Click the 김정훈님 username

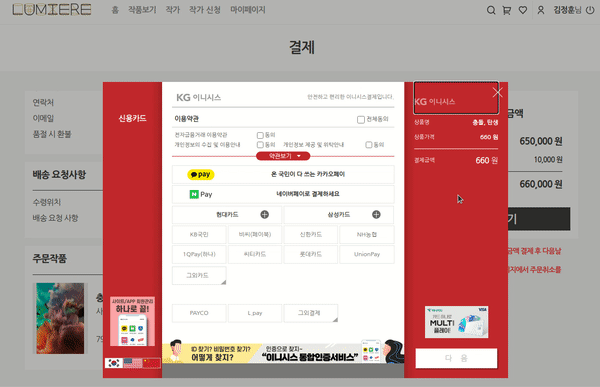567,10
